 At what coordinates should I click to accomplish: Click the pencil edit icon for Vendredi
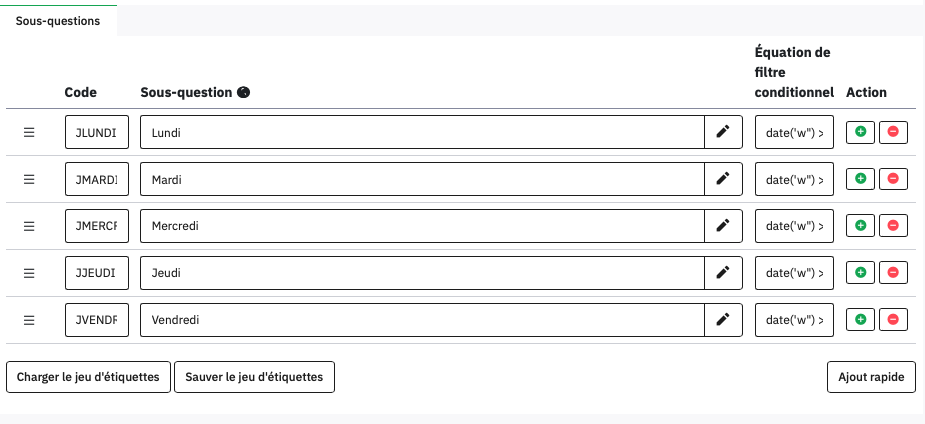pyautogui.click(x=723, y=320)
